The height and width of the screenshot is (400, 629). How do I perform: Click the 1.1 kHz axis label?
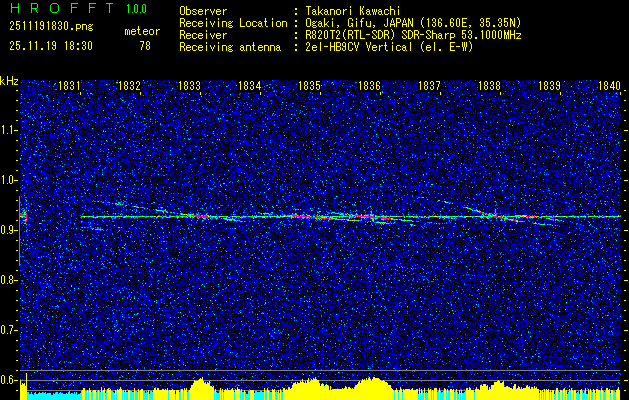8,130
